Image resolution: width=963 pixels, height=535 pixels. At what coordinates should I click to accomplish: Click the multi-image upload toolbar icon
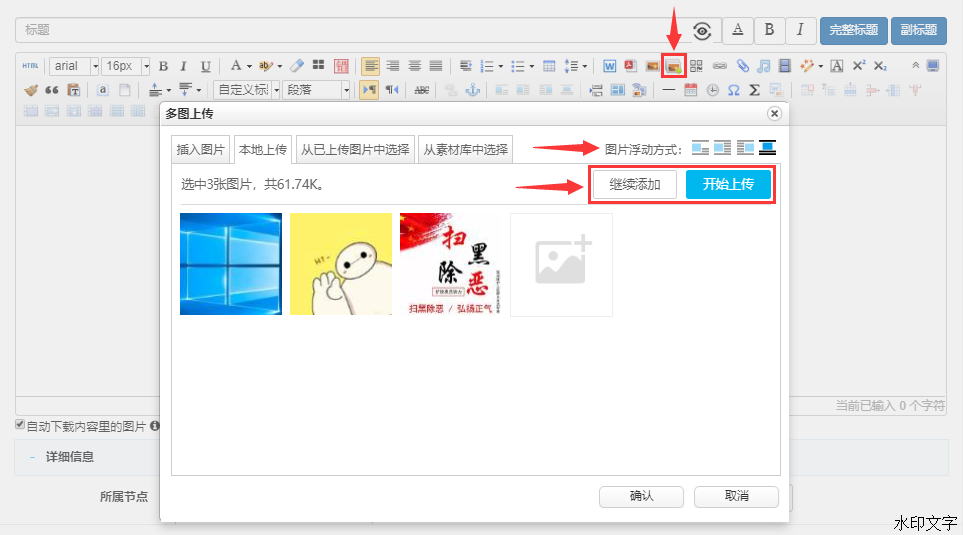(673, 66)
